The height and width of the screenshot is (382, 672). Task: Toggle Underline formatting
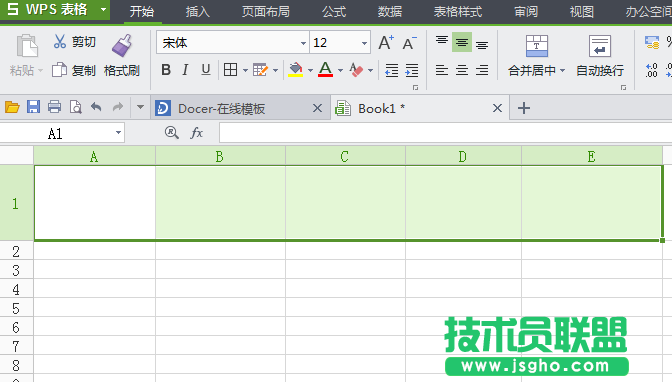coord(206,69)
